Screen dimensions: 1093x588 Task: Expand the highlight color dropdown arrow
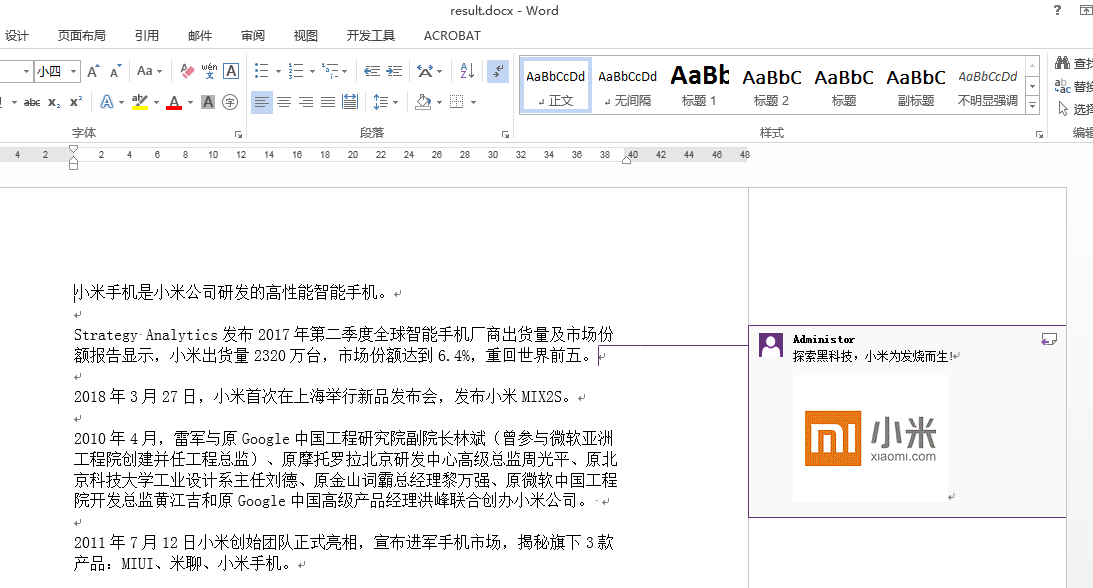[156, 102]
